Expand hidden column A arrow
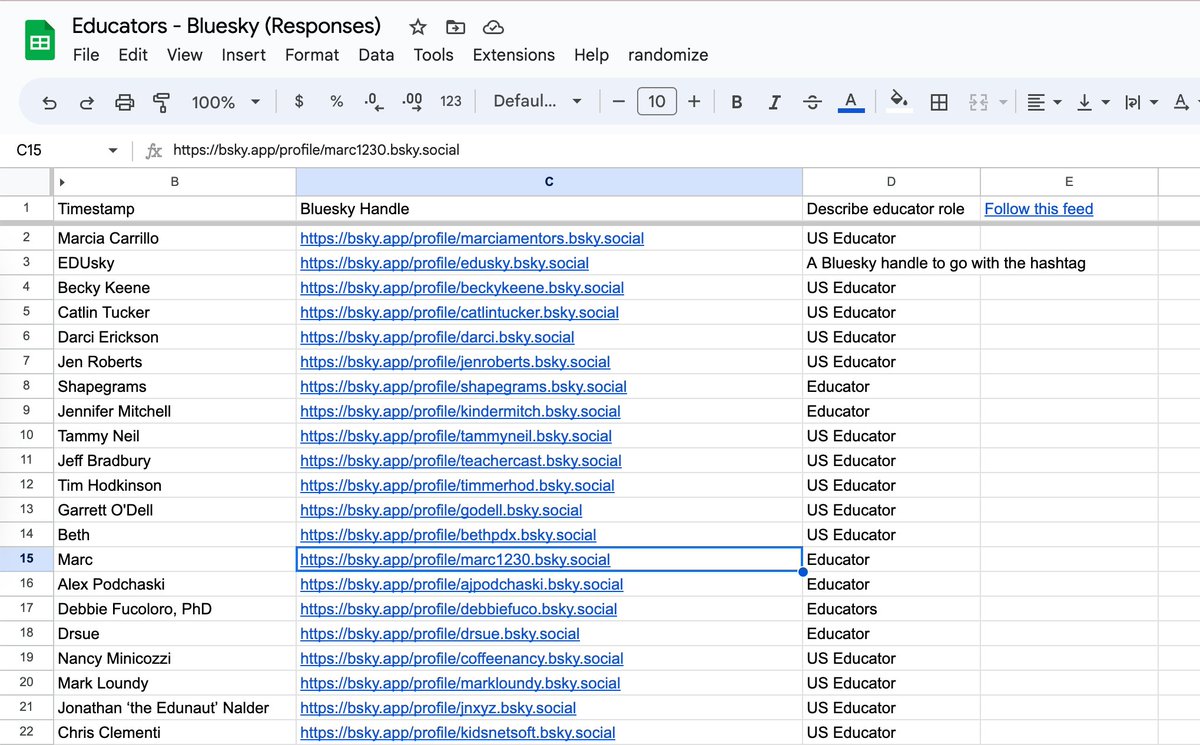This screenshot has width=1200, height=745. click(62, 182)
